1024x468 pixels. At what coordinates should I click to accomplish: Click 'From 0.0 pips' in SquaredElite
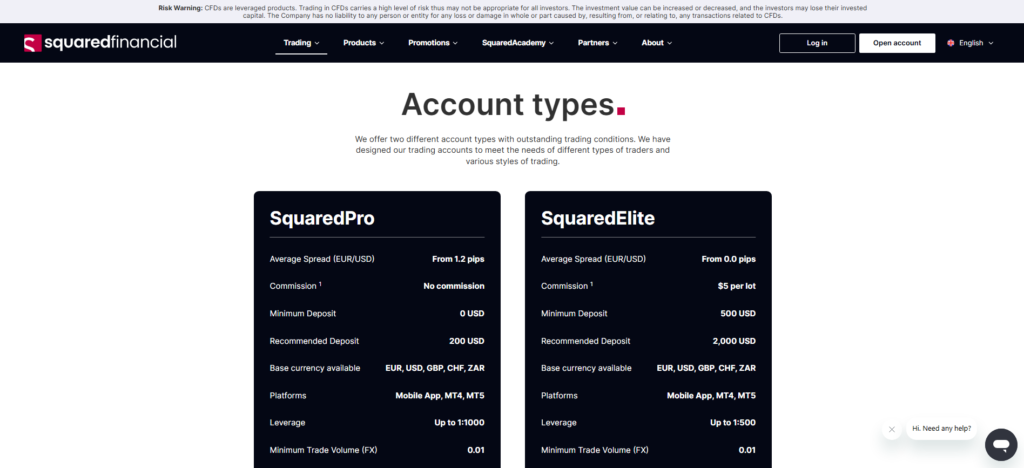(728, 259)
